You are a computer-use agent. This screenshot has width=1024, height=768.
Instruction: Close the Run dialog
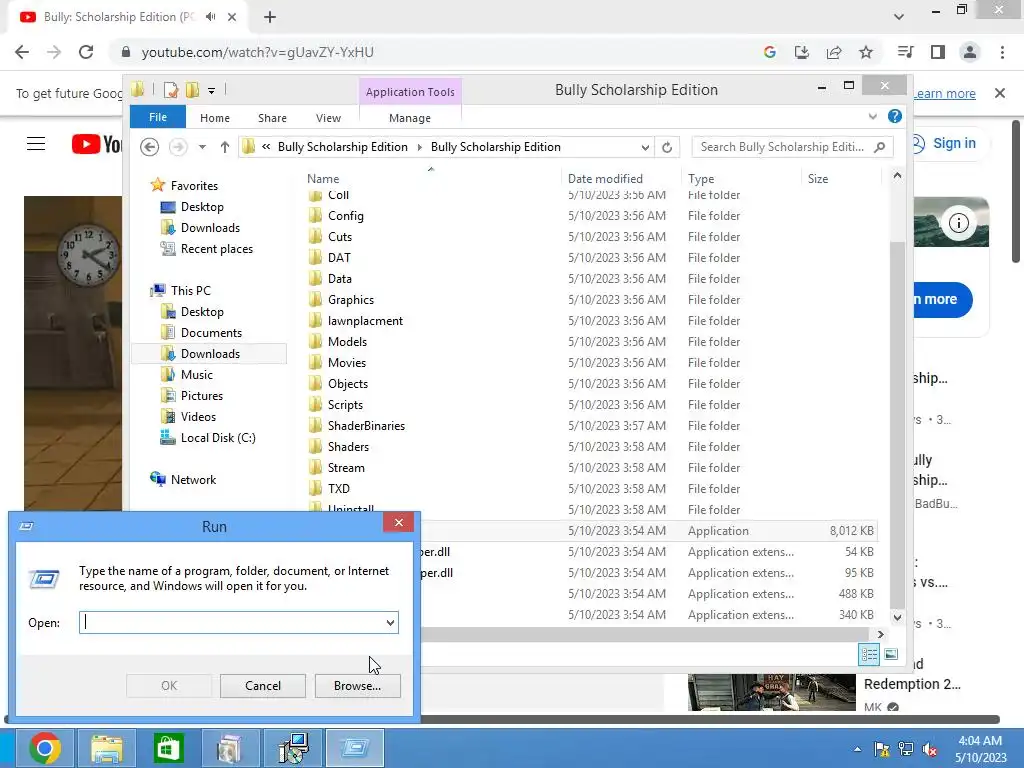click(x=398, y=522)
